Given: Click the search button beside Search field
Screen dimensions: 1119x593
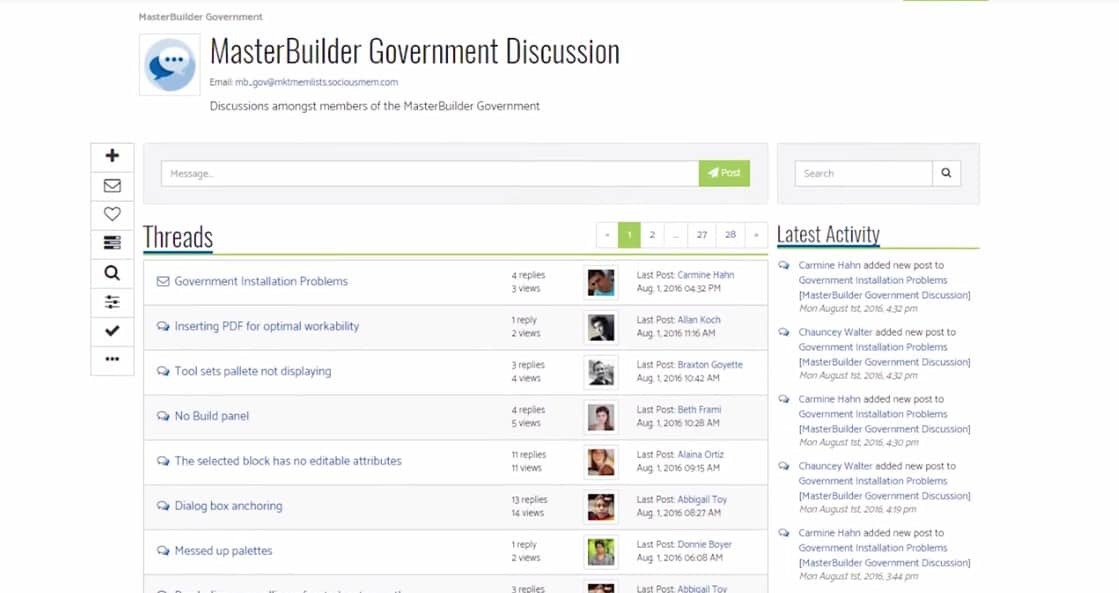Looking at the screenshot, I should (946, 173).
